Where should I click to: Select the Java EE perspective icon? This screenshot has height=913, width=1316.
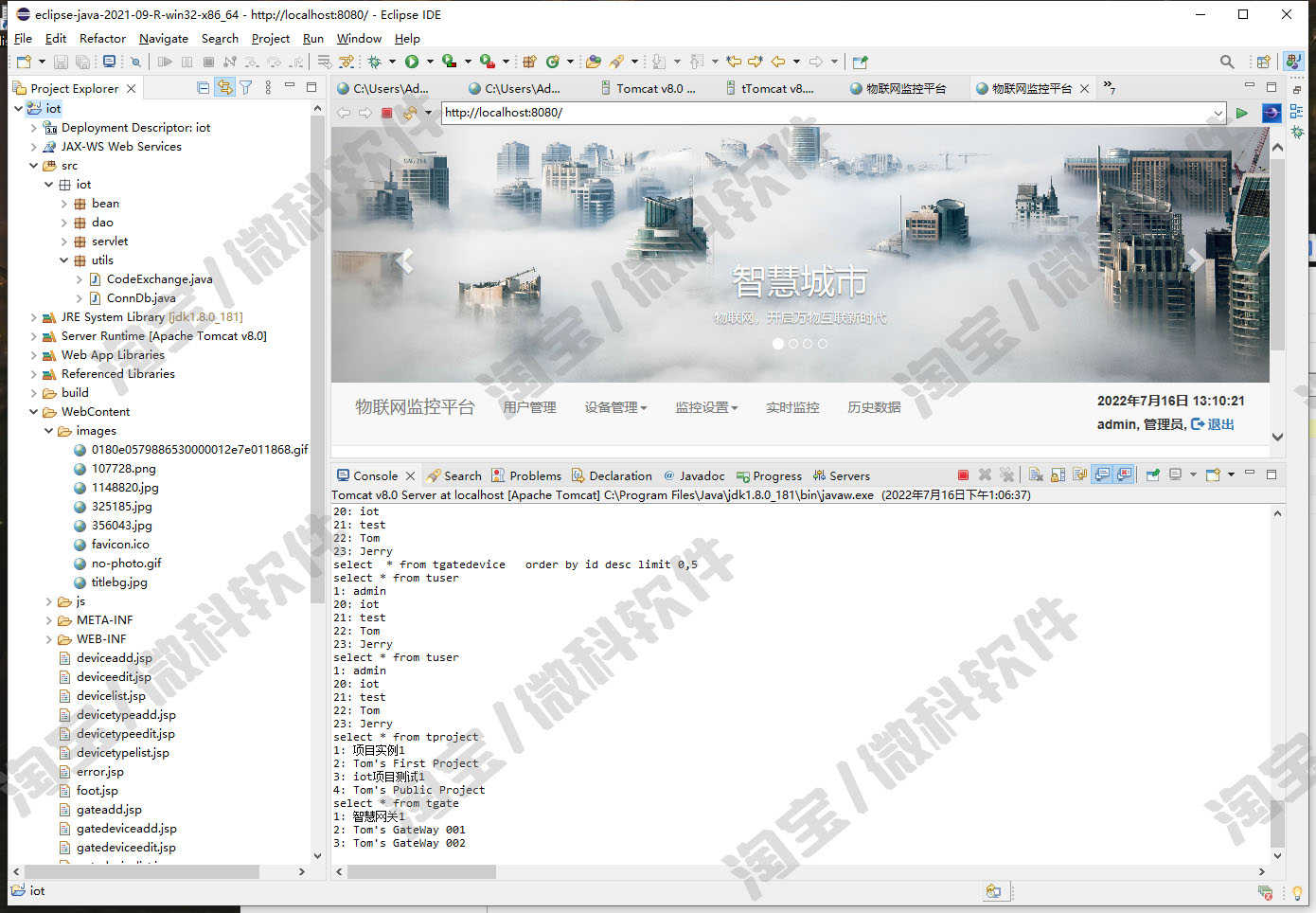click(x=1293, y=62)
